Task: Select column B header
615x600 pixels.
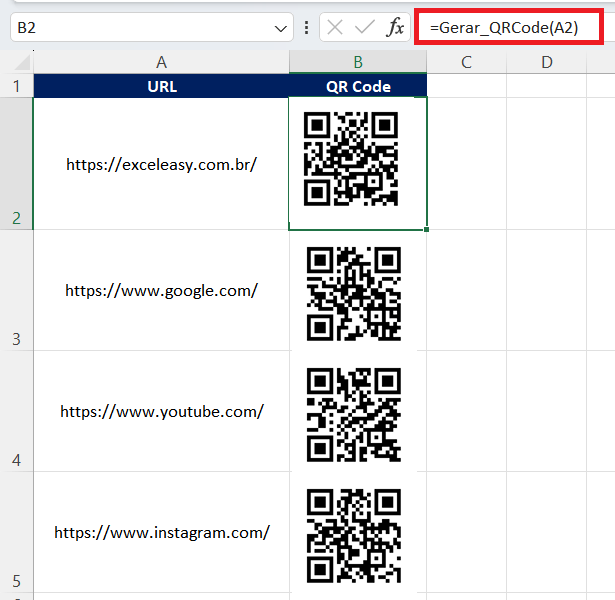Action: pyautogui.click(x=358, y=62)
